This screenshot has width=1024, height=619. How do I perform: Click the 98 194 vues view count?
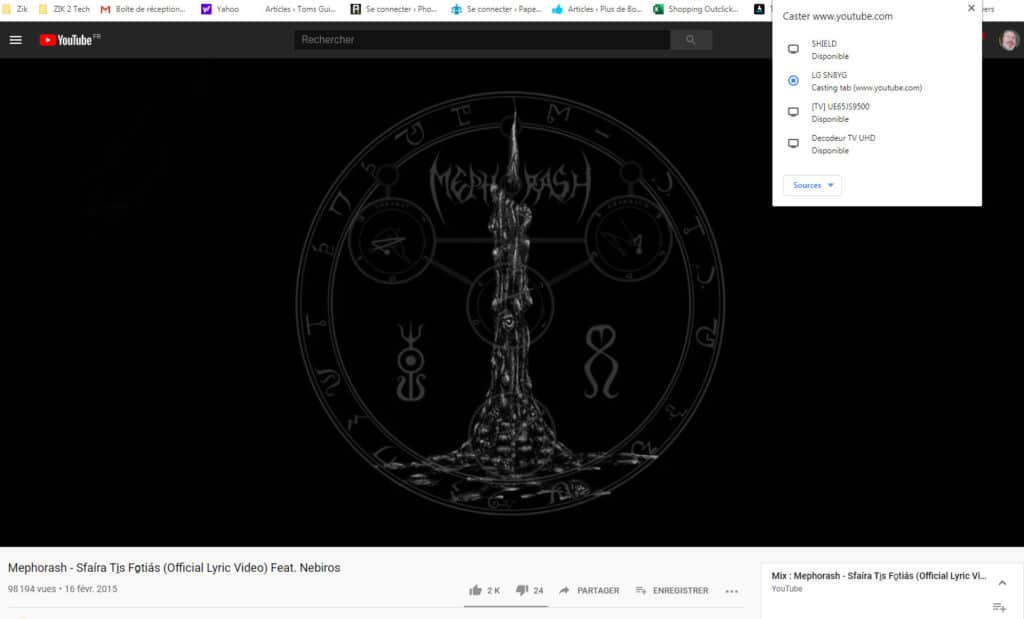tap(32, 589)
